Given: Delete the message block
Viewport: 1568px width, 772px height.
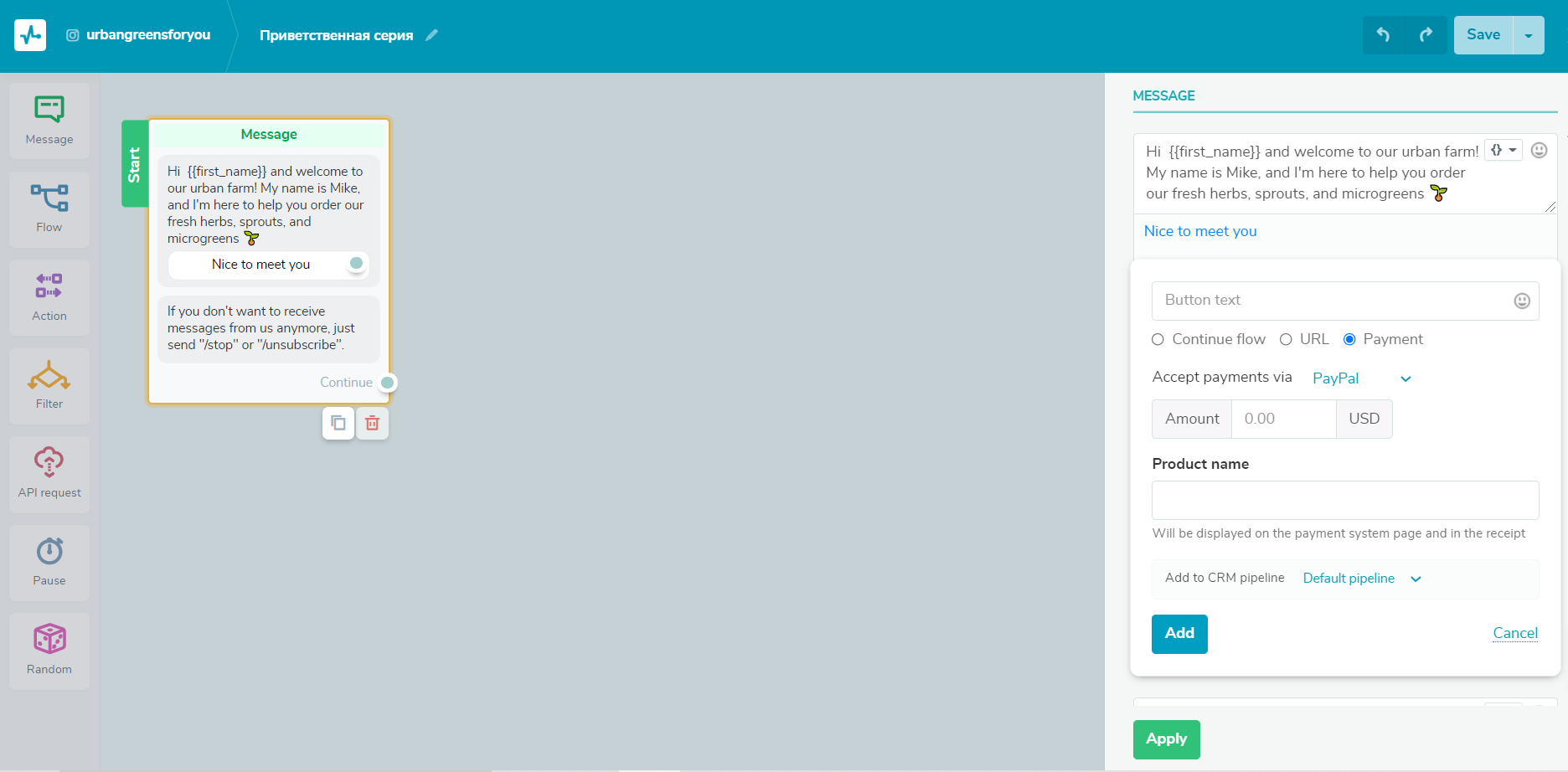Looking at the screenshot, I should coord(373,423).
